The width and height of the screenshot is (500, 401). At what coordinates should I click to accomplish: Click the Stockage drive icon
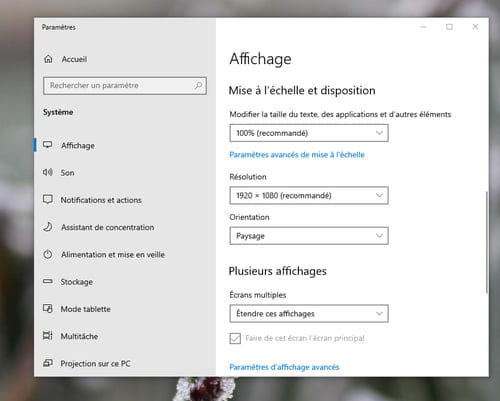click(x=48, y=282)
